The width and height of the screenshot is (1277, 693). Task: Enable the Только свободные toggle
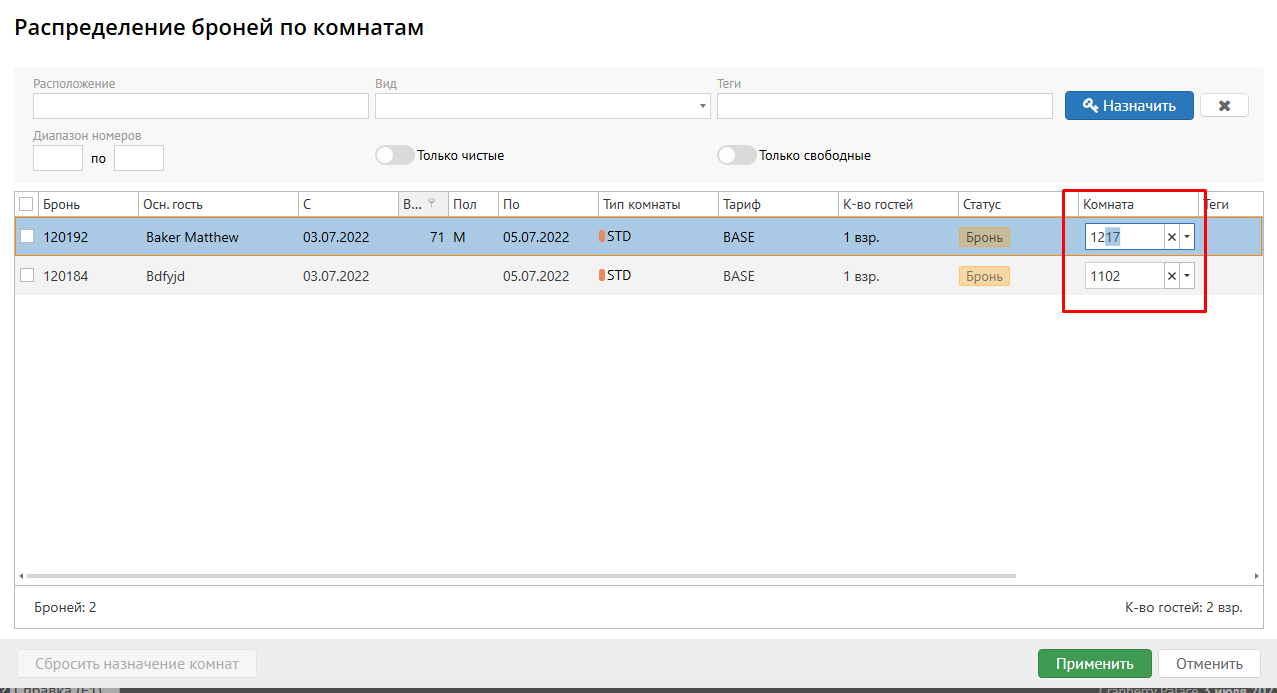(736, 155)
